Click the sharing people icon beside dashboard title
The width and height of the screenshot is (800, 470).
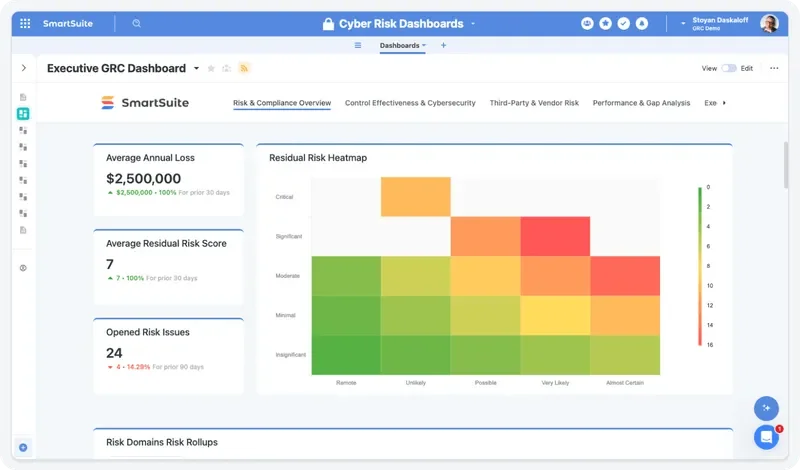pos(227,68)
